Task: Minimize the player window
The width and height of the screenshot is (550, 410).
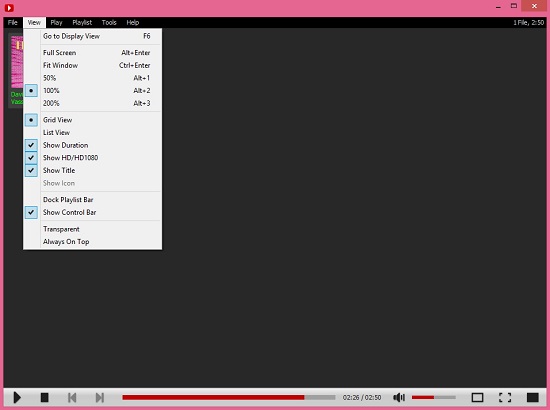Action: pos(498,6)
